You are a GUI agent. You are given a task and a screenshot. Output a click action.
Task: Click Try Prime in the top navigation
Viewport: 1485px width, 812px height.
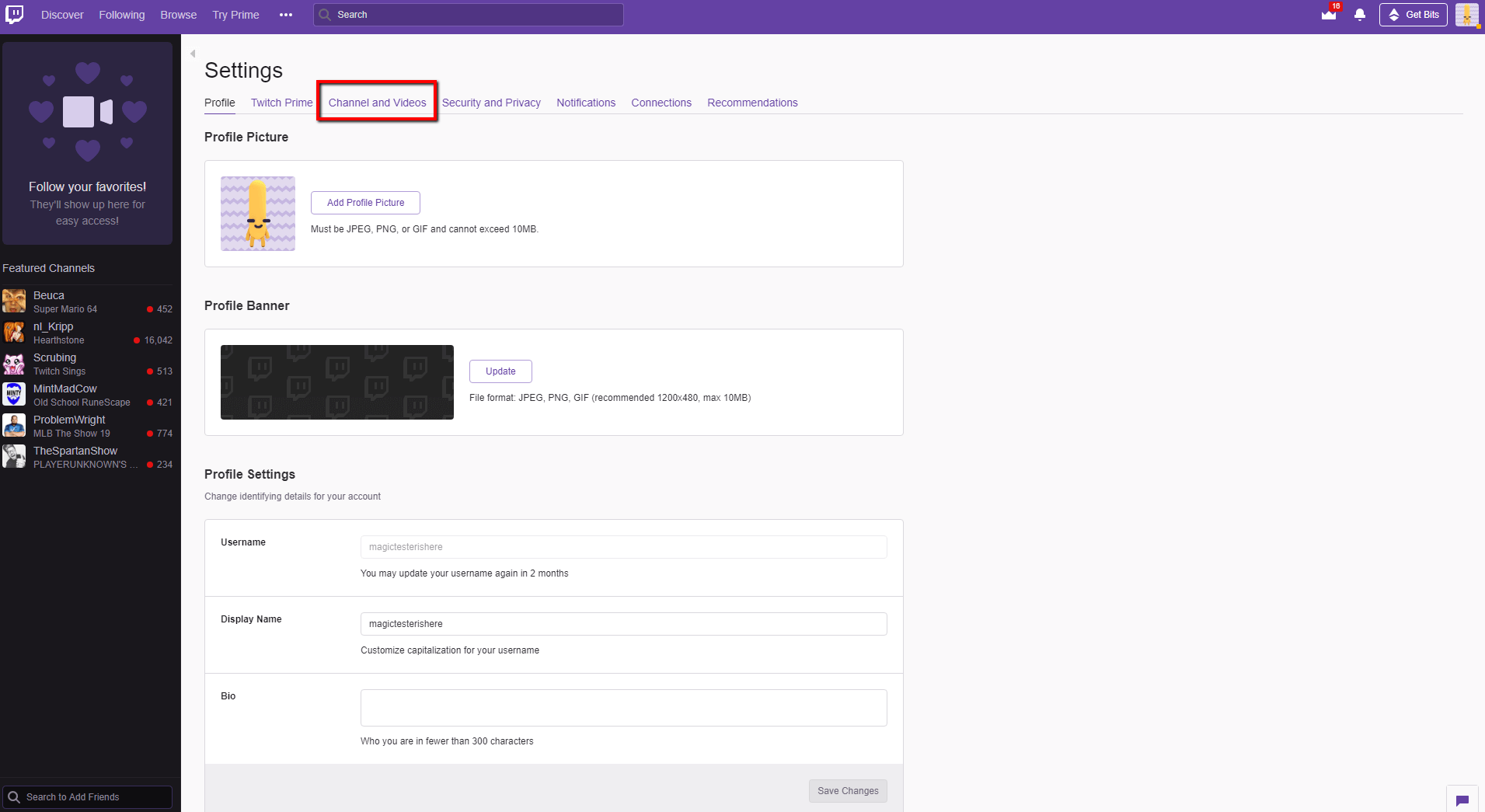pyautogui.click(x=235, y=14)
